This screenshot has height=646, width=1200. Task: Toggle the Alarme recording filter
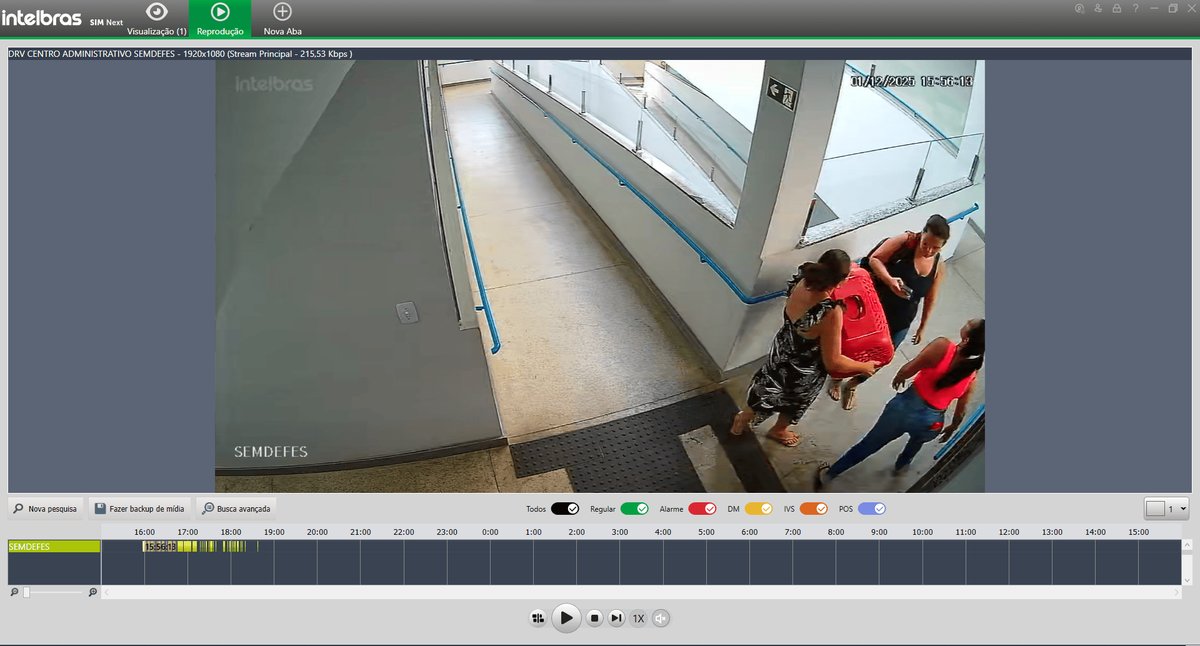tap(702, 508)
